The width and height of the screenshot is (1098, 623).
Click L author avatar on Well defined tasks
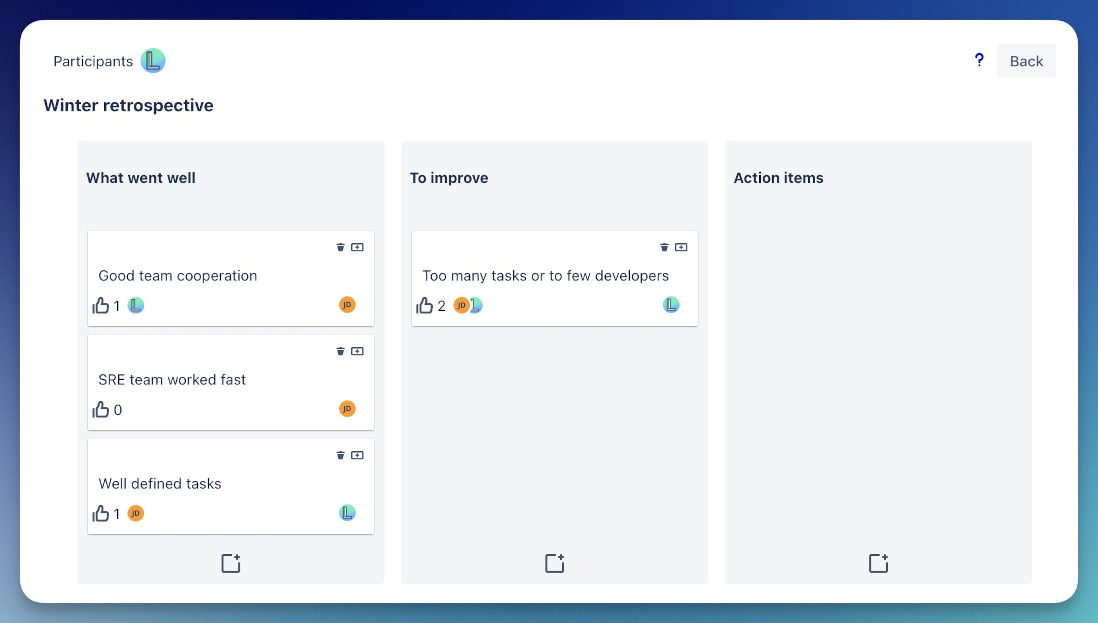click(347, 513)
